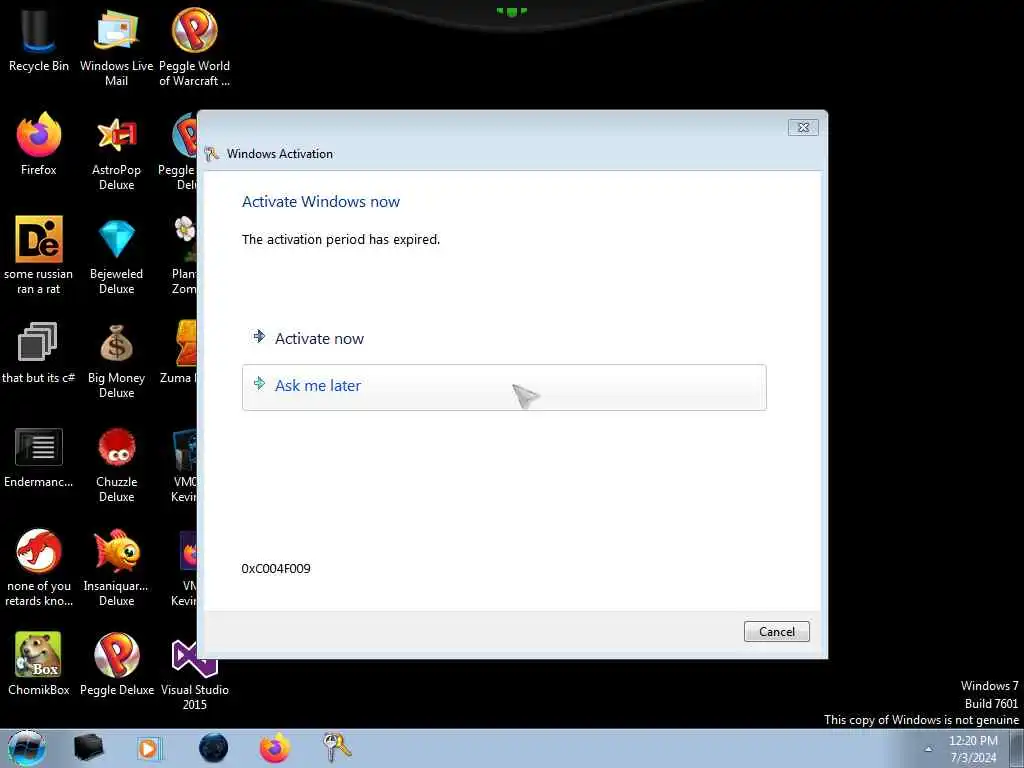The image size is (1024, 768).
Task: Open Firefox from the taskbar
Action: (275, 748)
